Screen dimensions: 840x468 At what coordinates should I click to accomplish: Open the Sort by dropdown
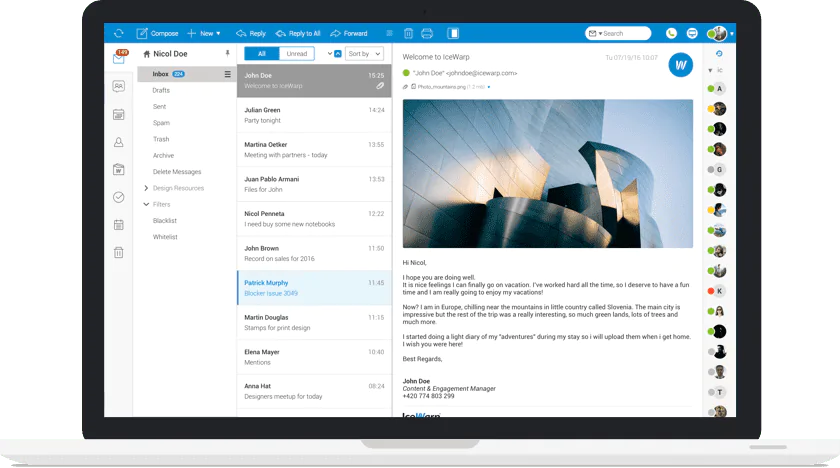364,53
